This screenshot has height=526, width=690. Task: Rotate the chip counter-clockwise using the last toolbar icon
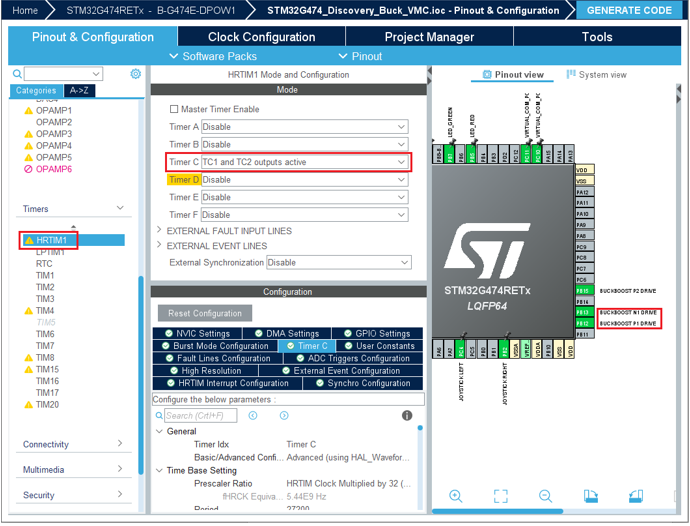coord(636,496)
